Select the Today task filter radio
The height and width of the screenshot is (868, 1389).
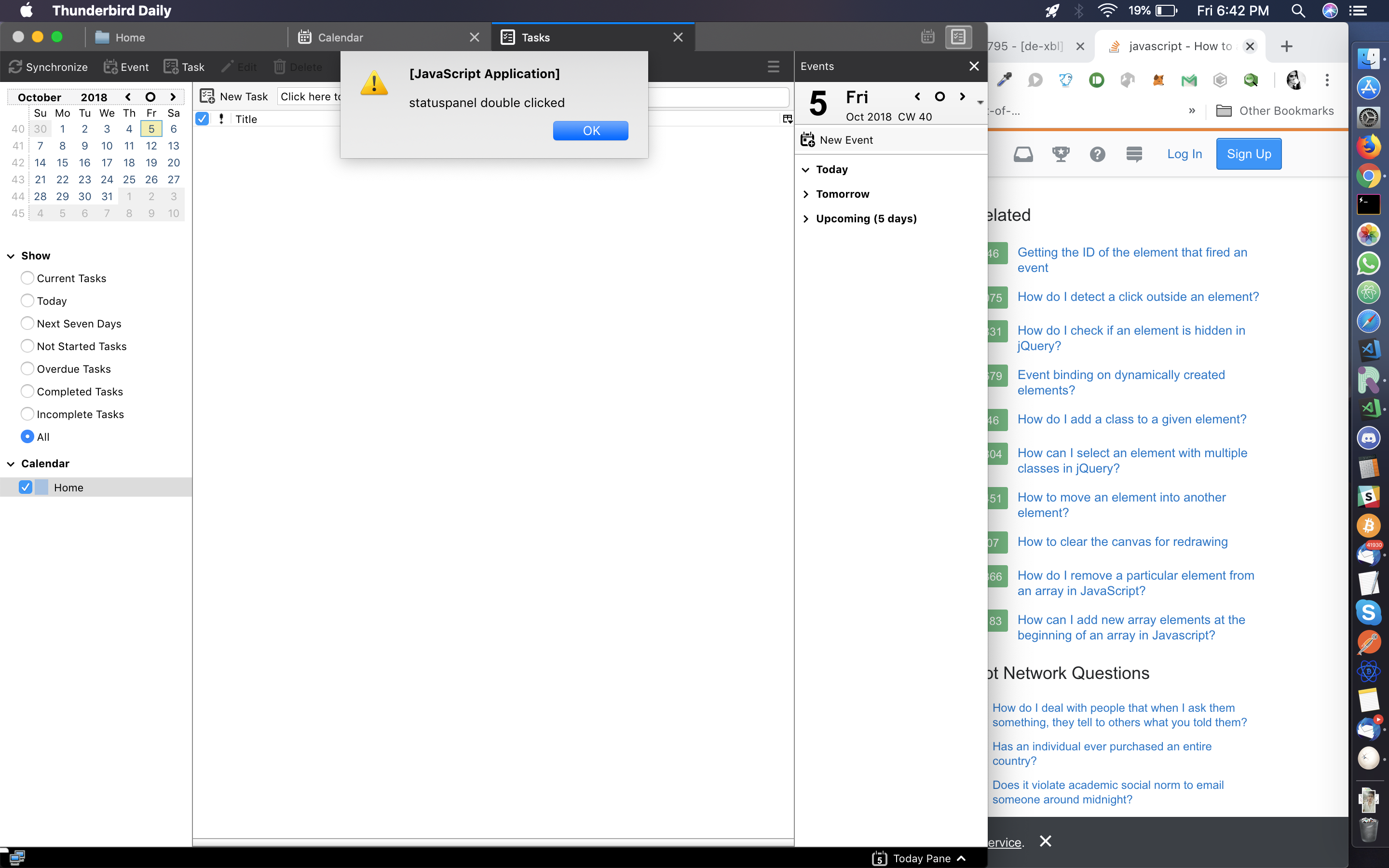click(x=27, y=300)
